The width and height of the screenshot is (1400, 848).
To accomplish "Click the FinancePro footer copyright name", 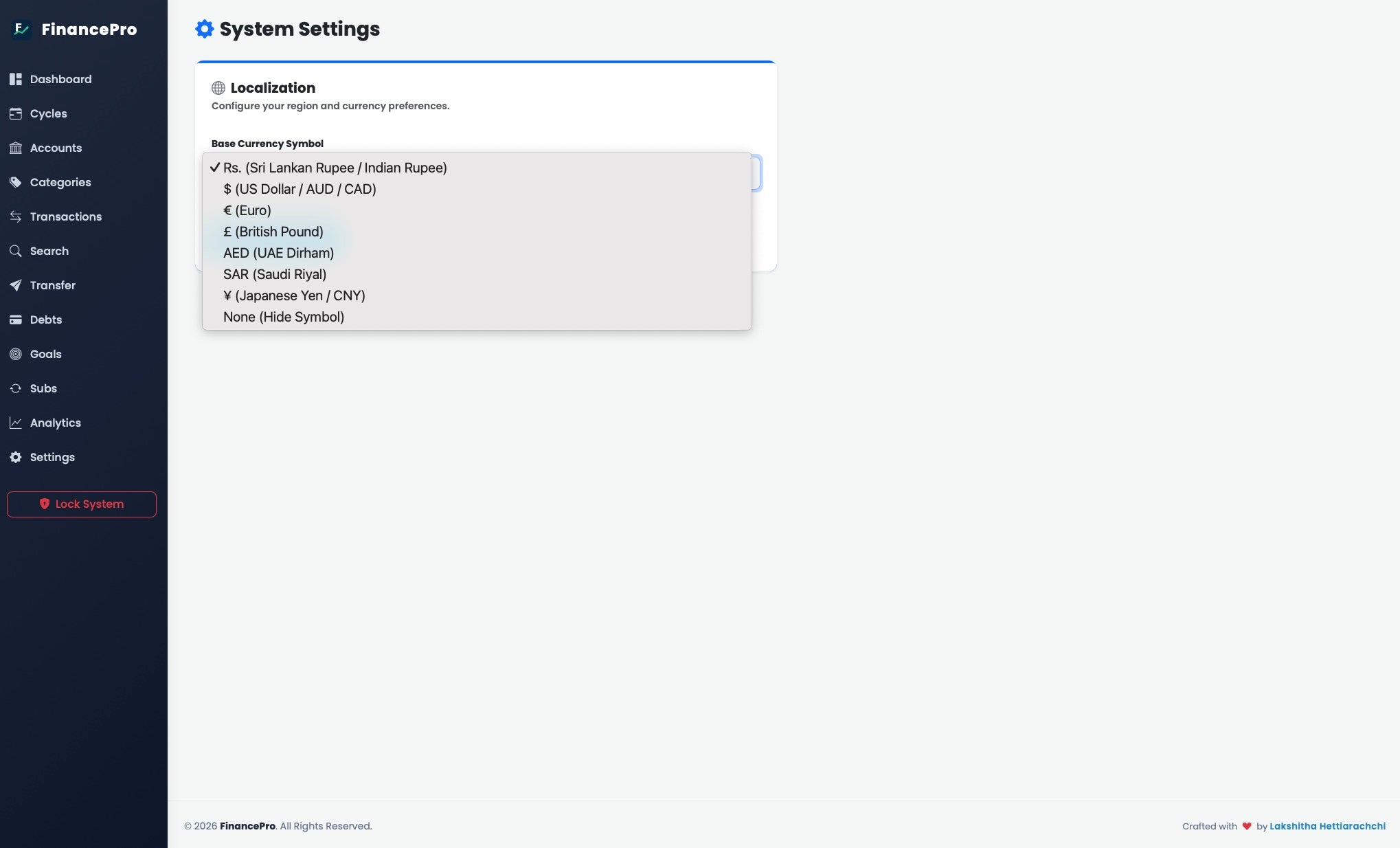I will click(x=247, y=826).
